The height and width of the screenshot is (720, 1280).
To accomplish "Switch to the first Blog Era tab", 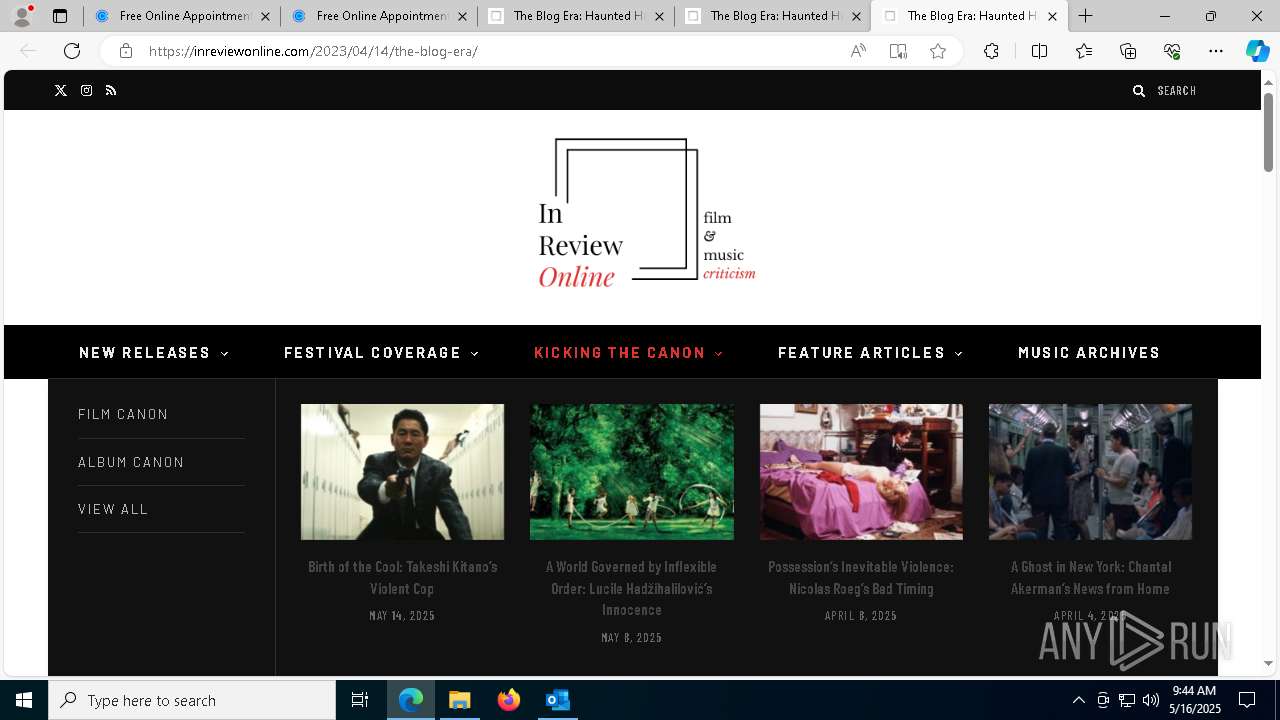I will pyautogui.click(x=575, y=16).
